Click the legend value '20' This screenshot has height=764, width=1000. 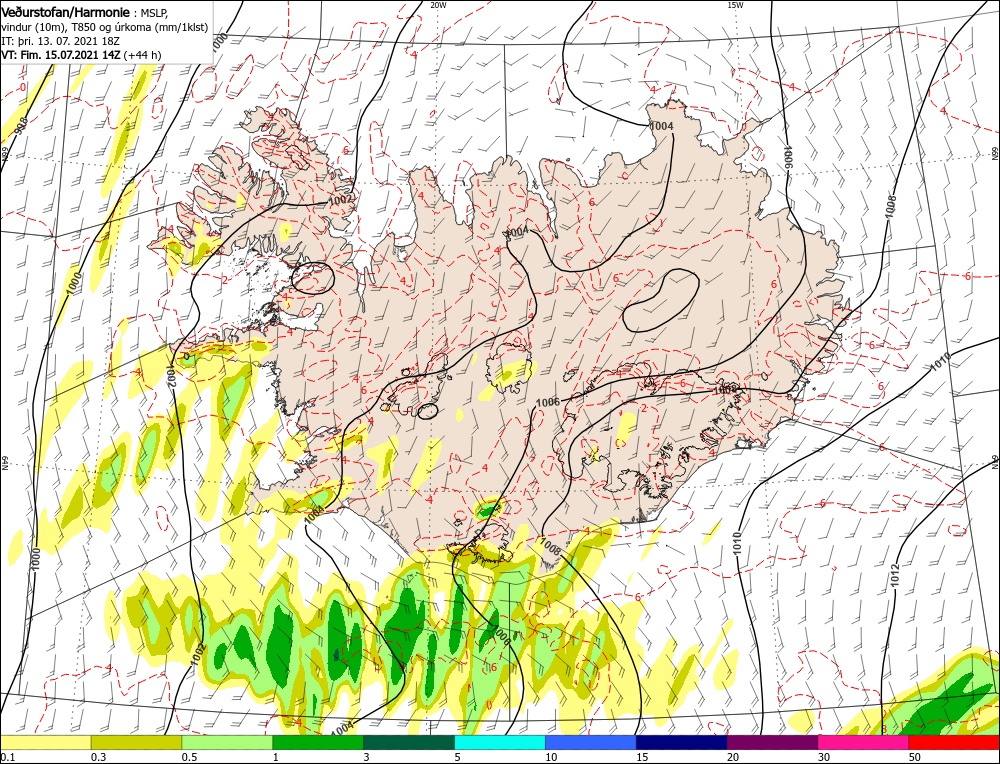coord(733,756)
